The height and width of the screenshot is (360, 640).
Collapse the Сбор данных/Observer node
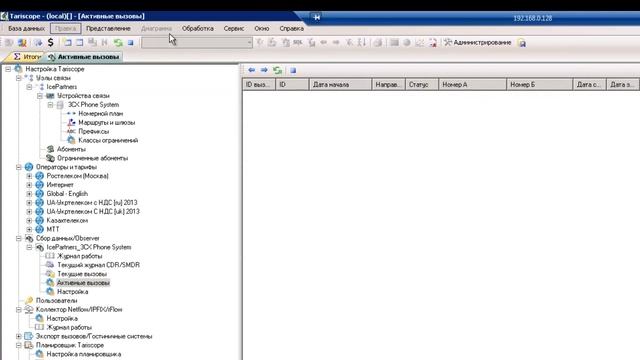[19, 238]
